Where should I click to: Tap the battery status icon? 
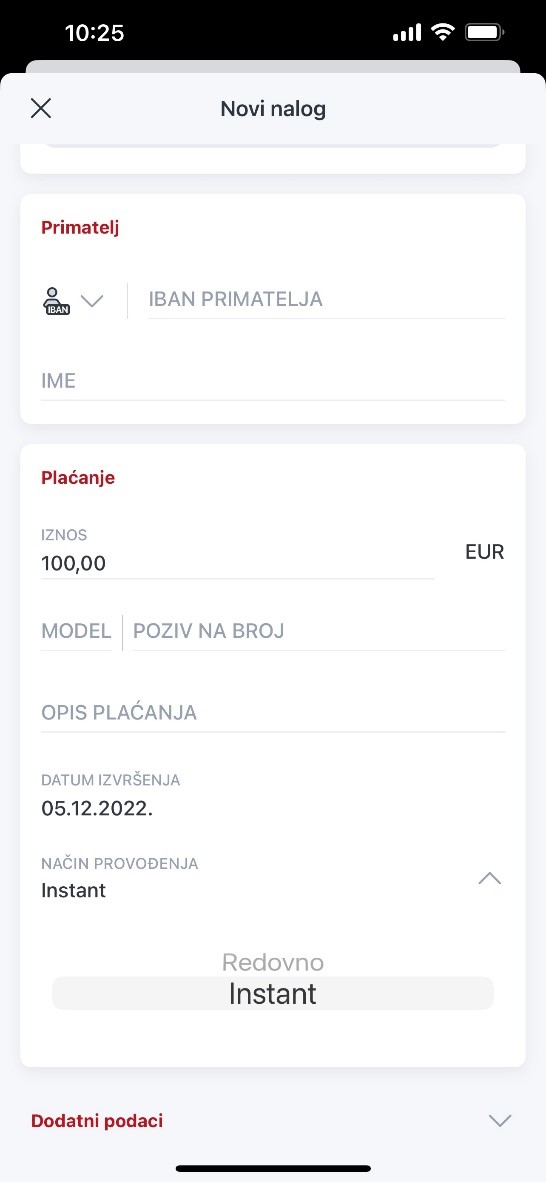click(484, 32)
